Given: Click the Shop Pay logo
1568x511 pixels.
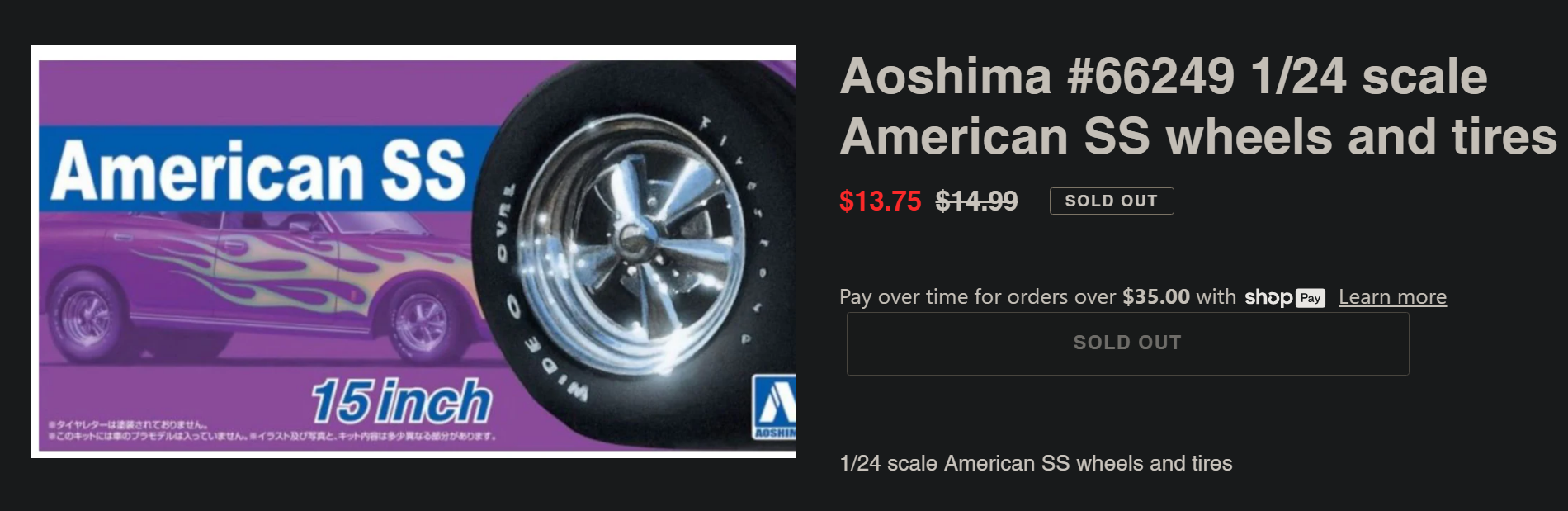Looking at the screenshot, I should point(1284,297).
